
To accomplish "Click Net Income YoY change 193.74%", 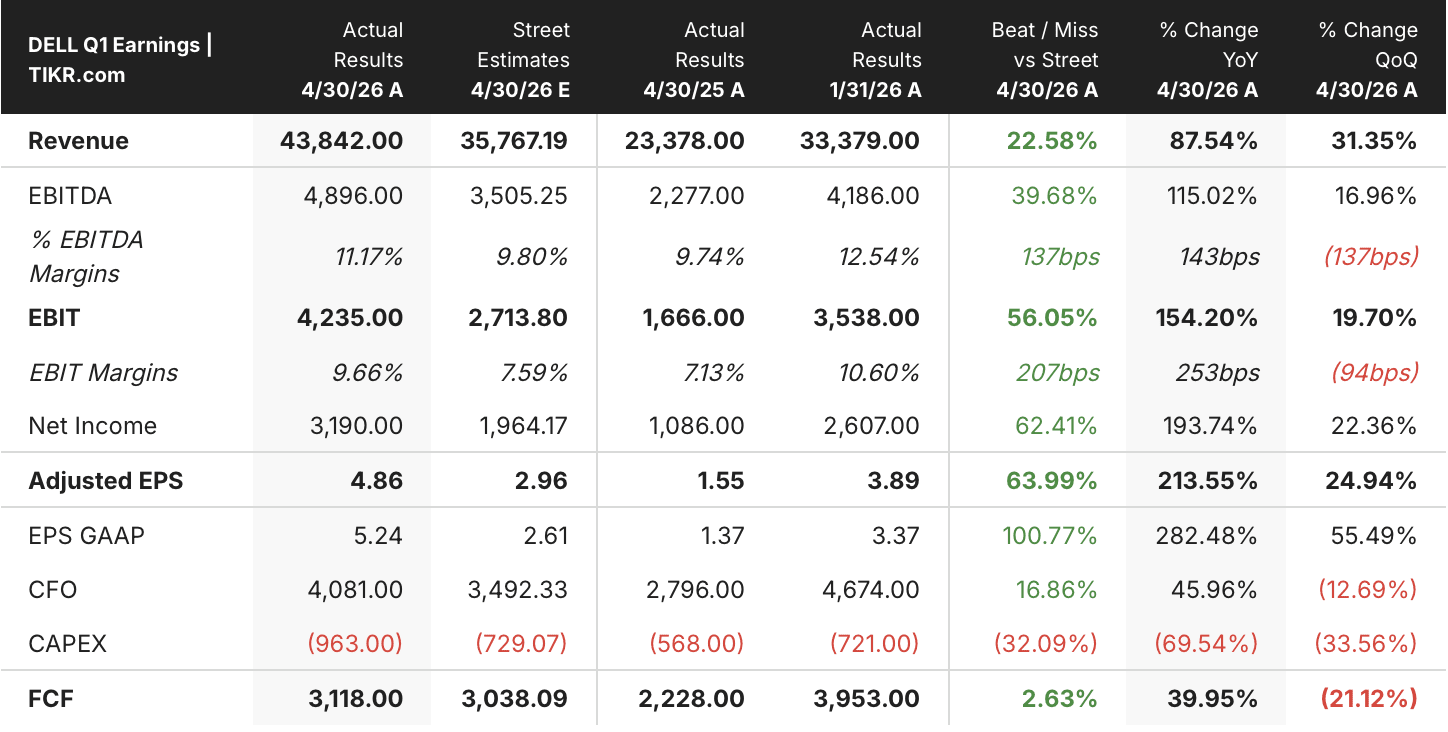I will point(1211,426).
